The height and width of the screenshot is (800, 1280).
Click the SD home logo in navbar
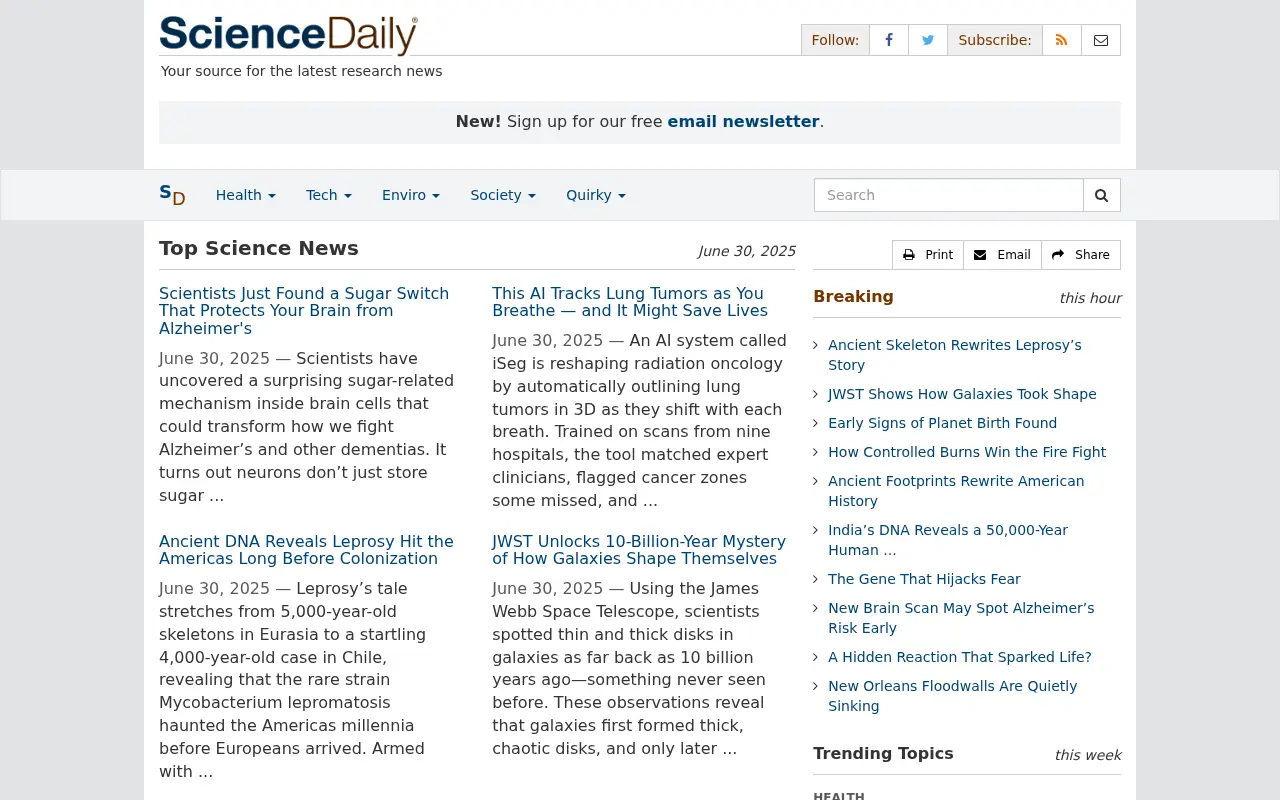(x=172, y=195)
